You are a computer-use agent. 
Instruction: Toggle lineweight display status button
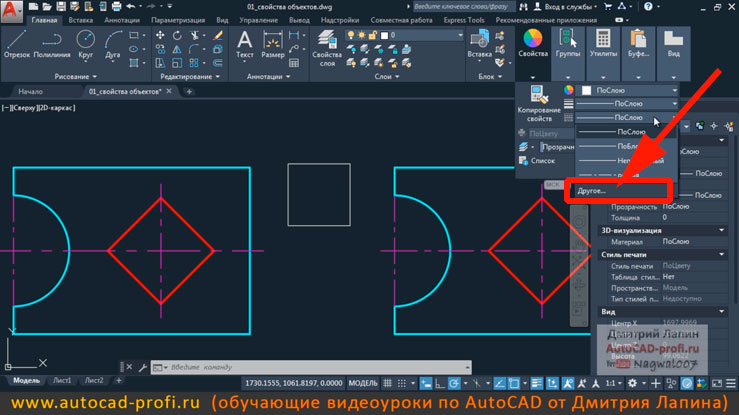[x=536, y=383]
